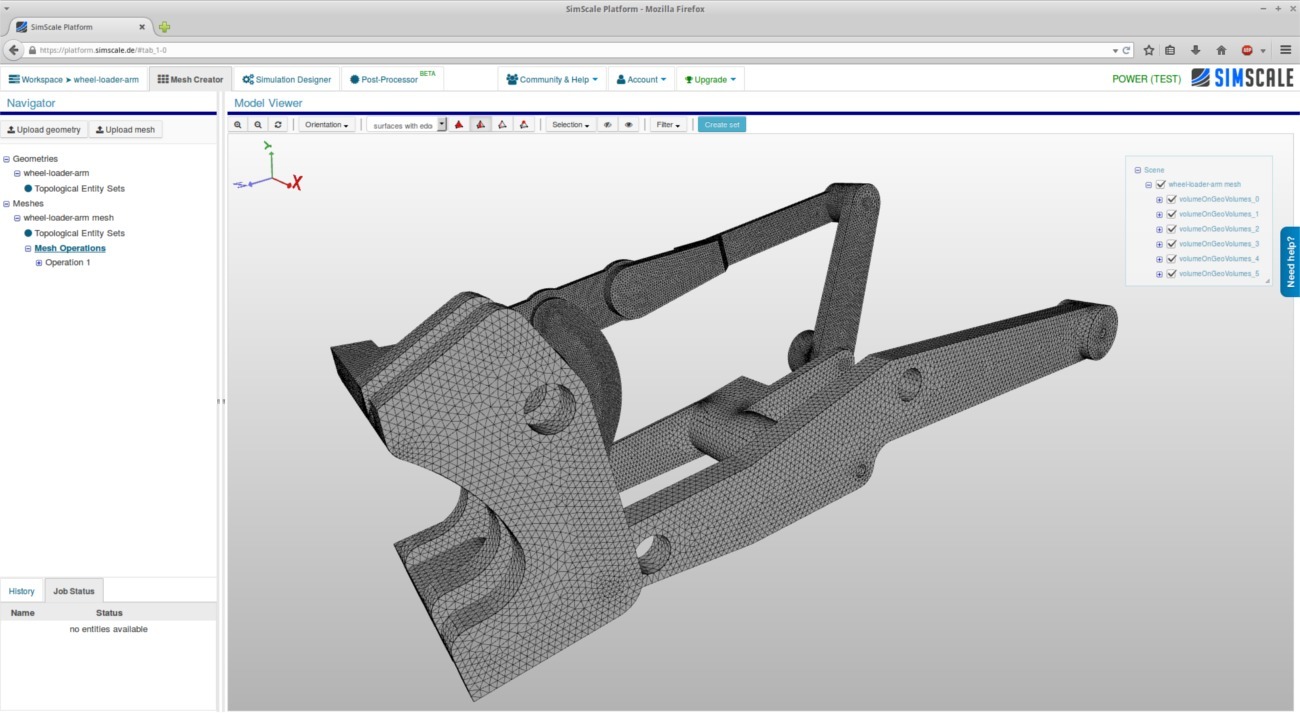Screen dimensions: 1300x714
Task: Open the surfaces with edges render mode combo
Action: 407,125
